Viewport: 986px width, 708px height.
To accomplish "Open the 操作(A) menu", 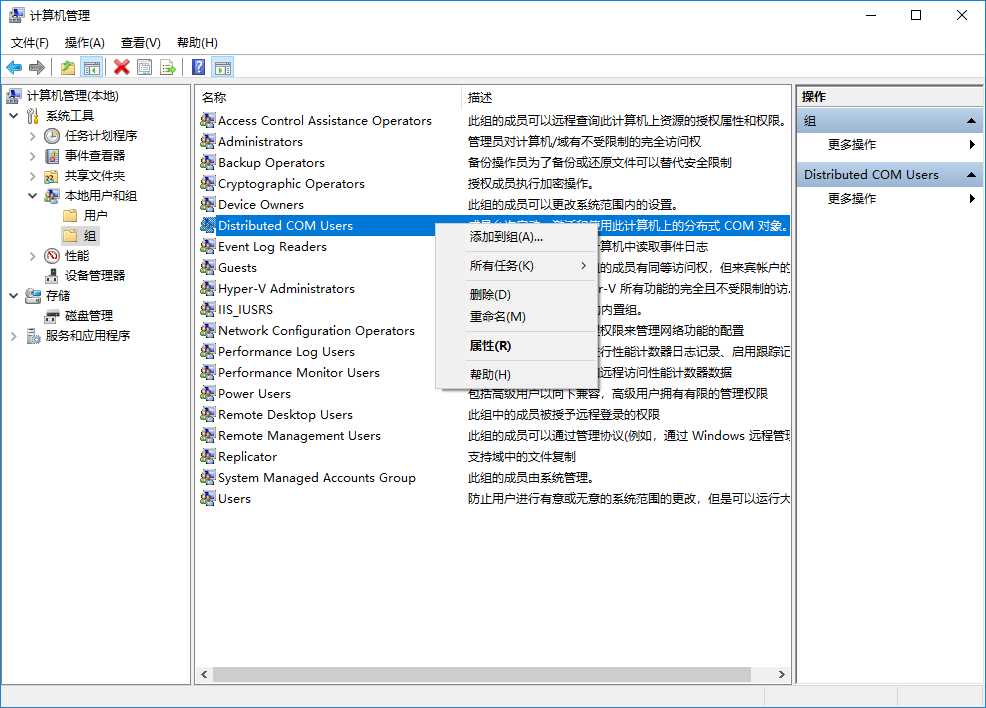I will point(84,43).
